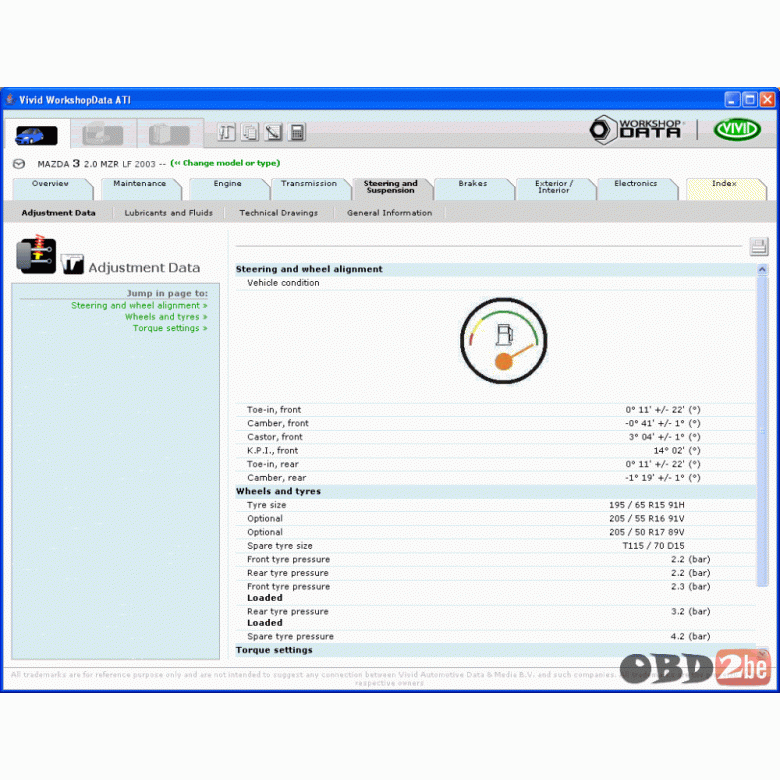The height and width of the screenshot is (780, 780).
Task: Open the second greyed-out top tab icon
Action: tap(103, 134)
